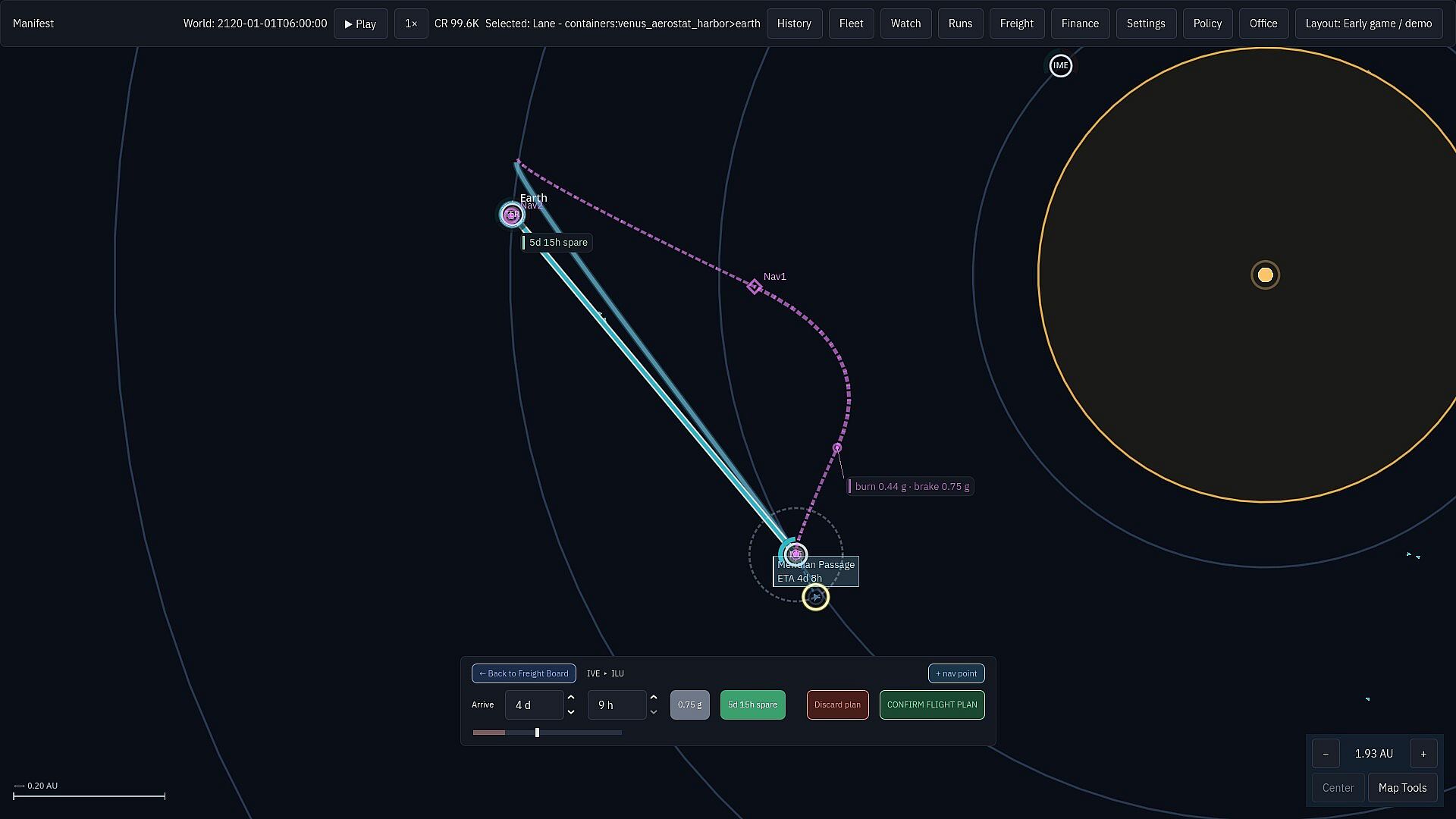Open the Fleet menu
Screen dimensions: 1456x819
[x=851, y=24]
